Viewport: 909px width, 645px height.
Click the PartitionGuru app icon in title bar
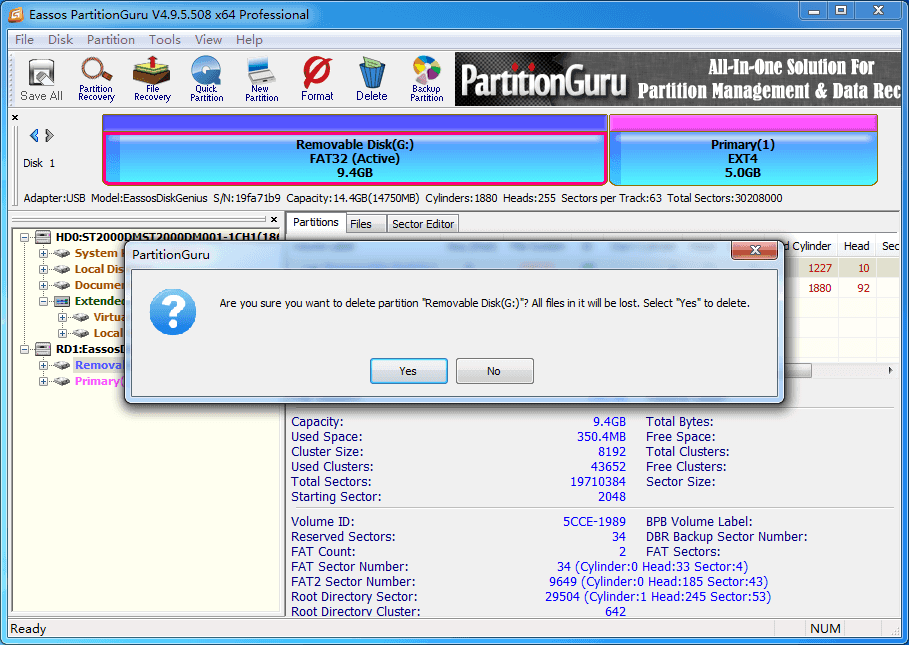16,14
